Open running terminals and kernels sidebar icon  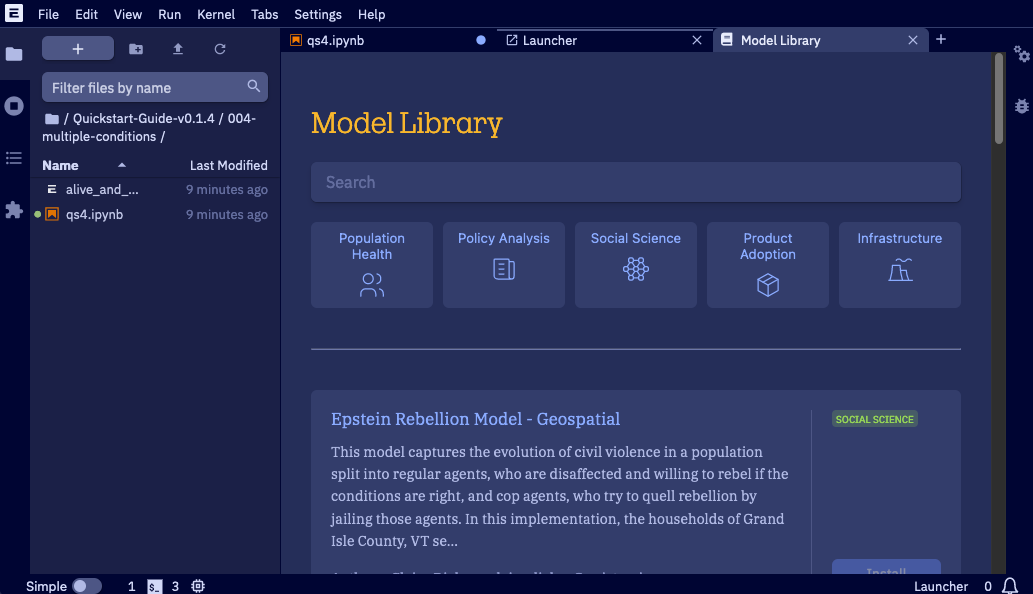coord(14,106)
